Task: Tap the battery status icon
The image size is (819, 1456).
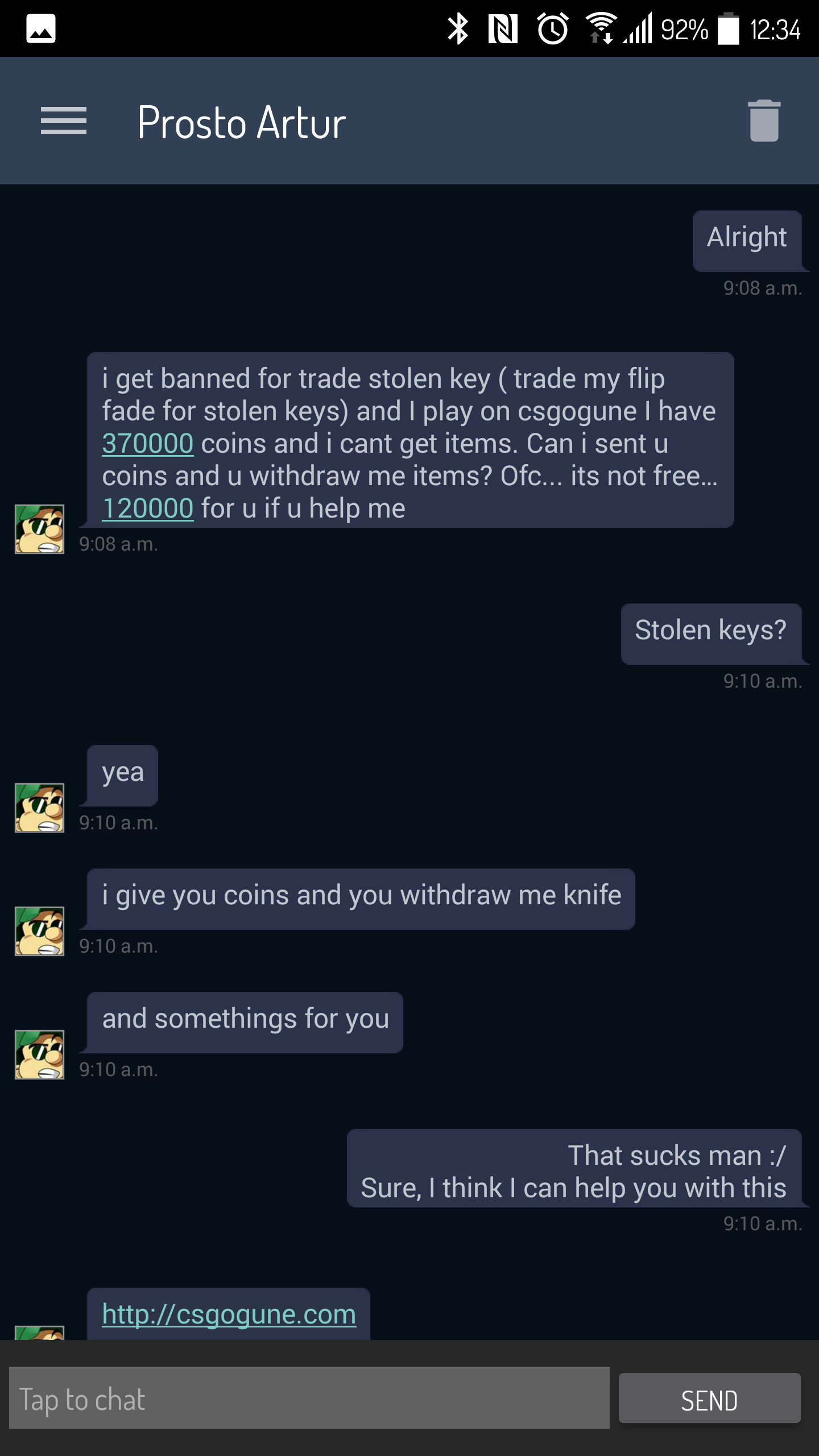Action: click(728, 29)
